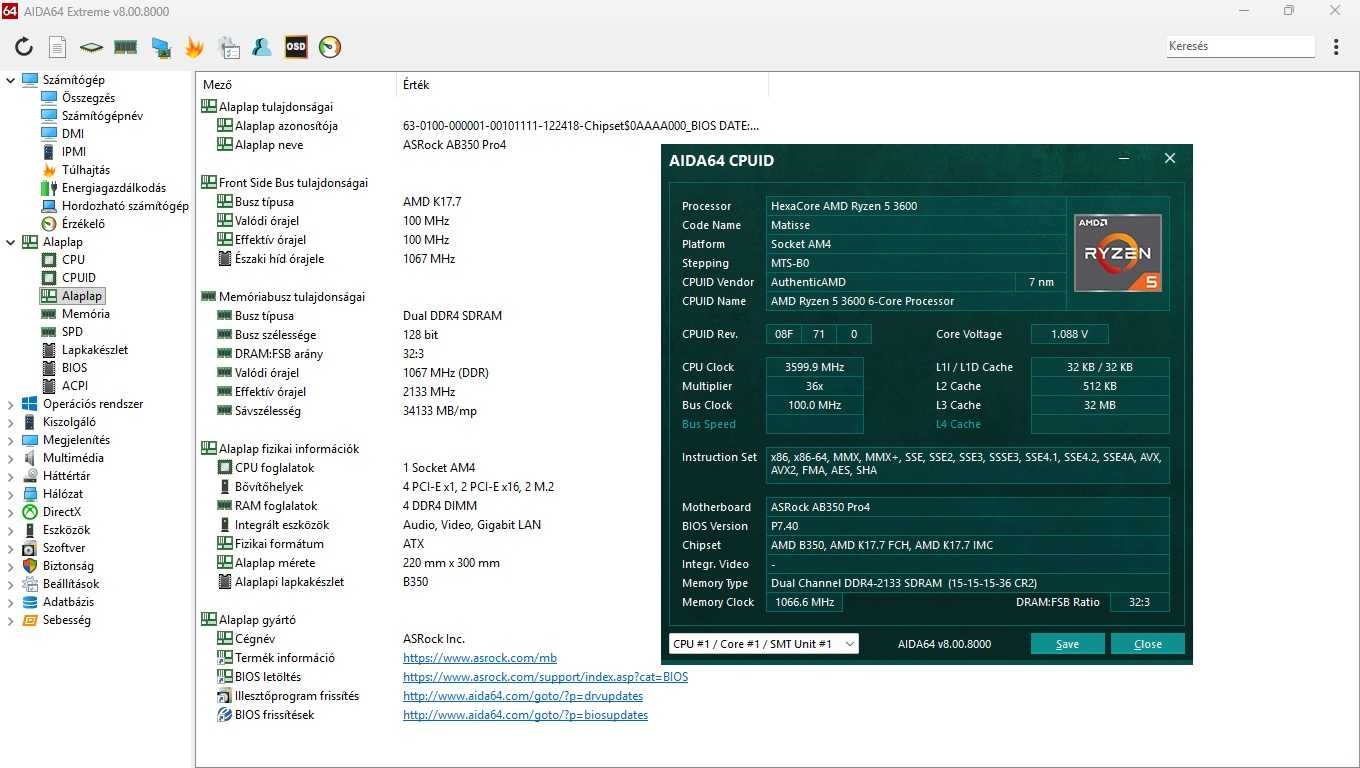Open the memory module toolbar icon

point(125,47)
